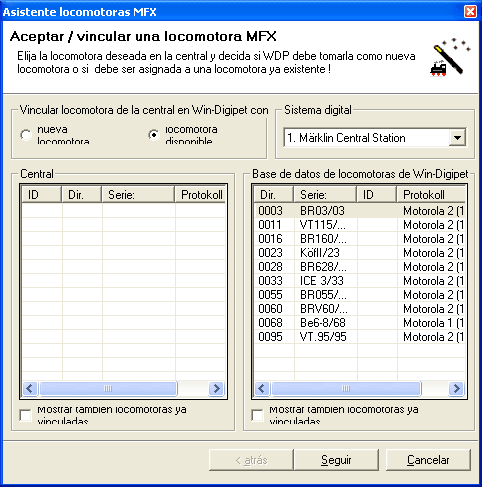Image resolution: width=482 pixels, height=487 pixels.
Task: Click the Märklin Central Station combo box
Action: [375, 137]
